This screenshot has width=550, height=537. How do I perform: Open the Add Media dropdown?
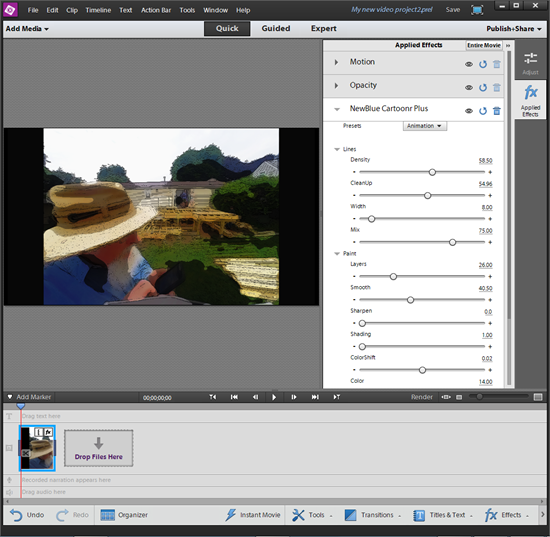point(27,29)
